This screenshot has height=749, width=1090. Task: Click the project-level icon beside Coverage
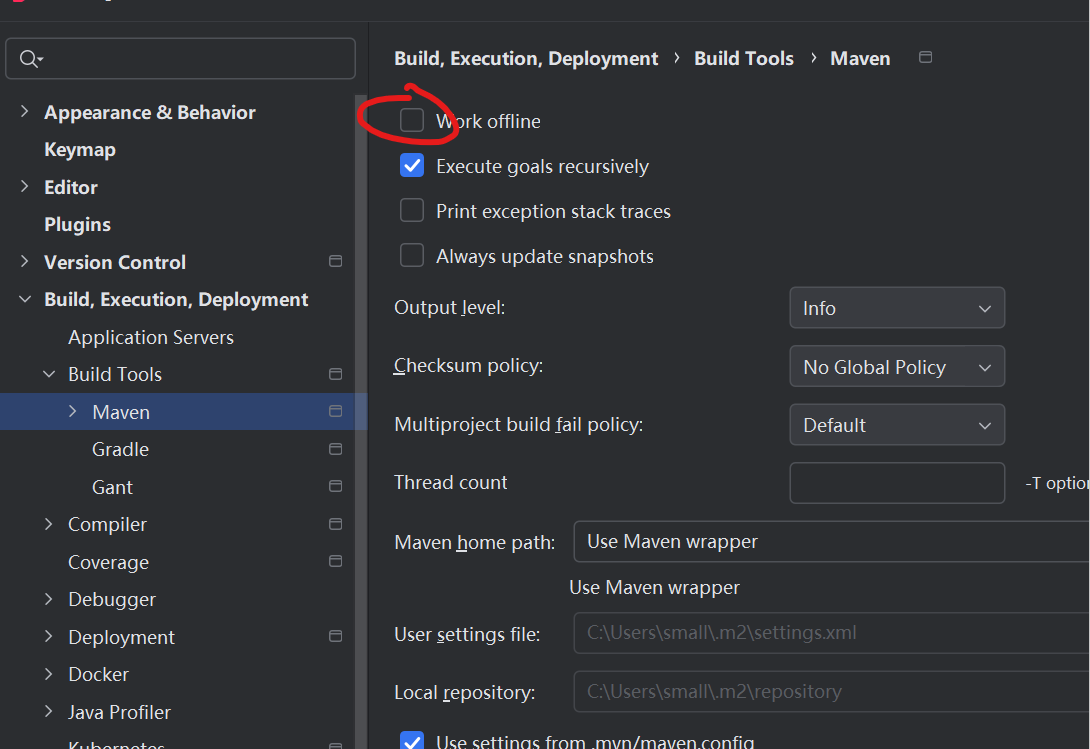click(x=335, y=562)
